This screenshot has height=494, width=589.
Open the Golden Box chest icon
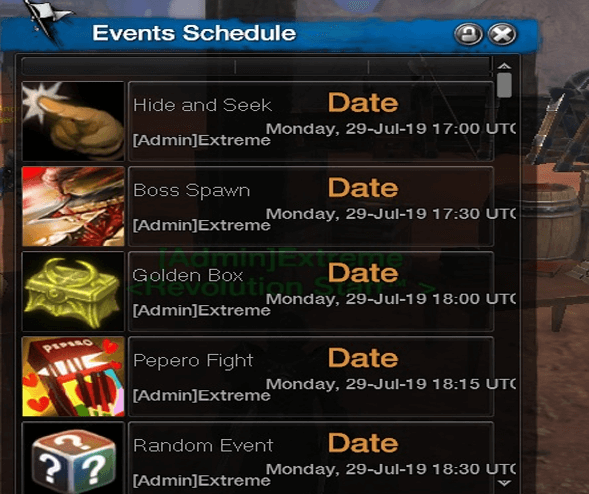coord(73,291)
